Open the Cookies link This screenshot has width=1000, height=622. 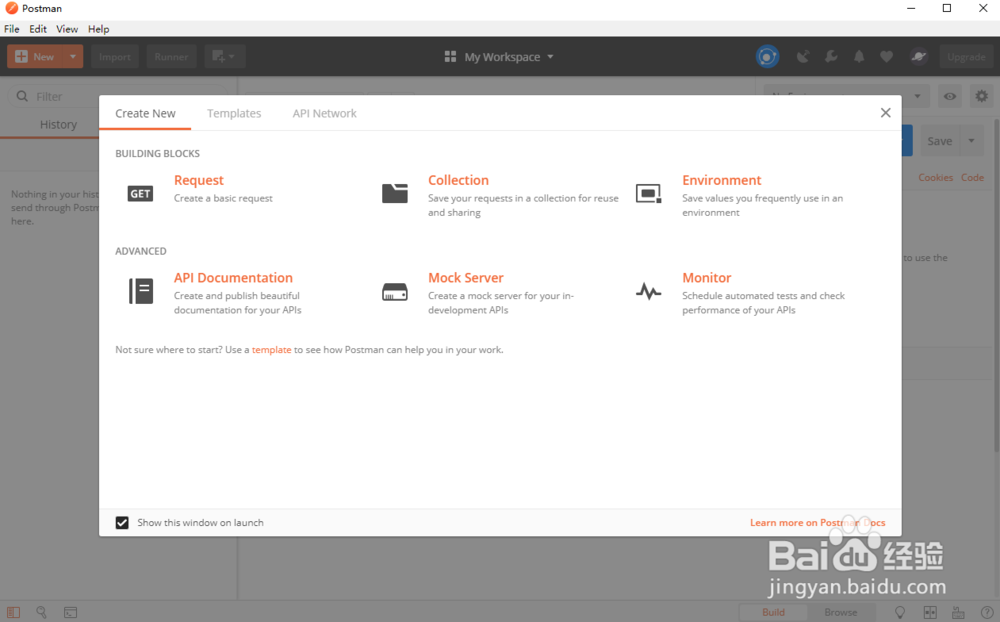pyautogui.click(x=936, y=177)
